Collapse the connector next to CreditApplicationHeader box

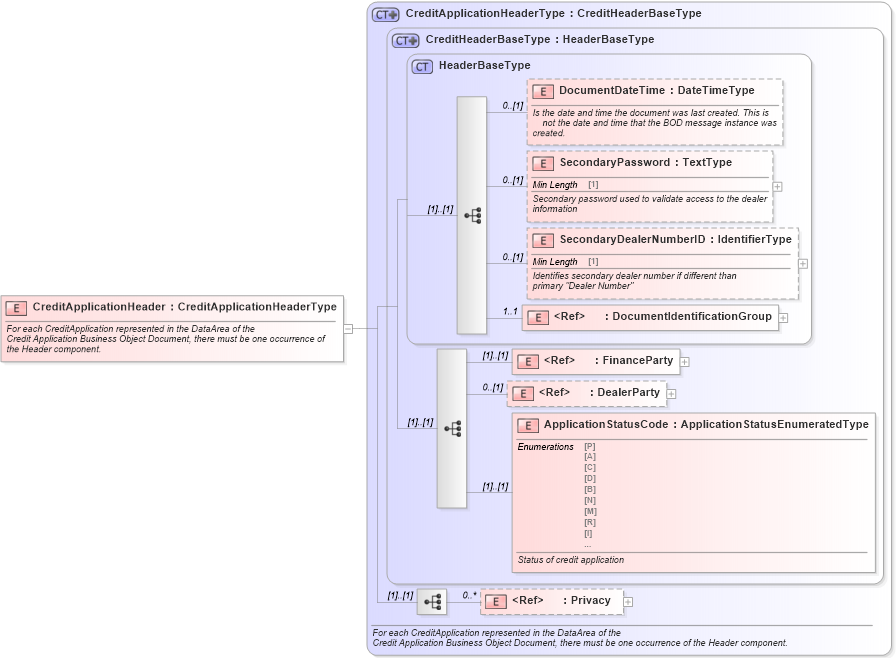pyautogui.click(x=349, y=327)
